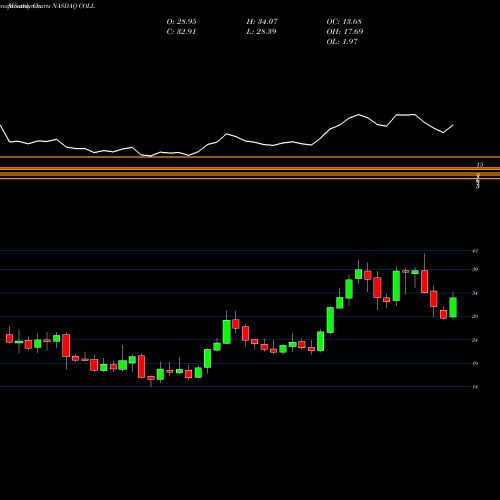The width and height of the screenshot is (500, 500).
Task: Click the 15 label beside the orange bands
Action: click(x=480, y=165)
